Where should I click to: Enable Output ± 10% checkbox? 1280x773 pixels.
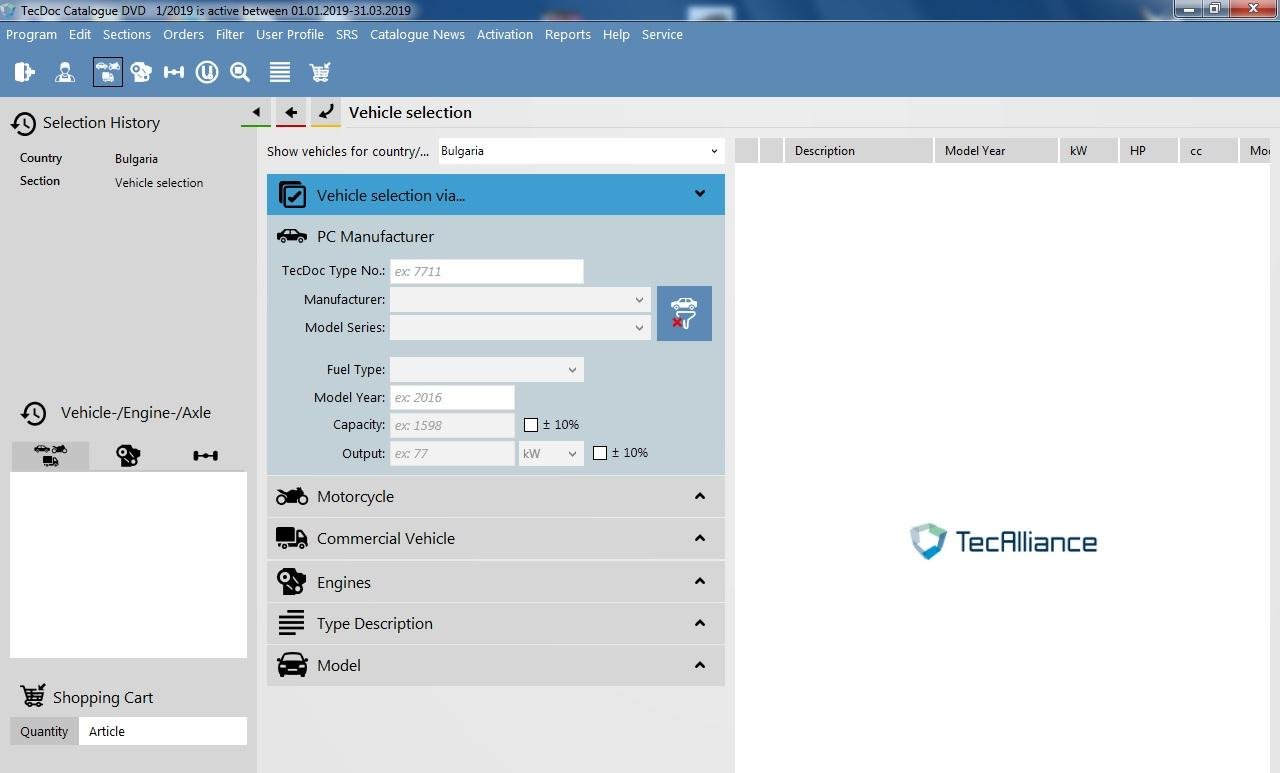click(x=600, y=453)
